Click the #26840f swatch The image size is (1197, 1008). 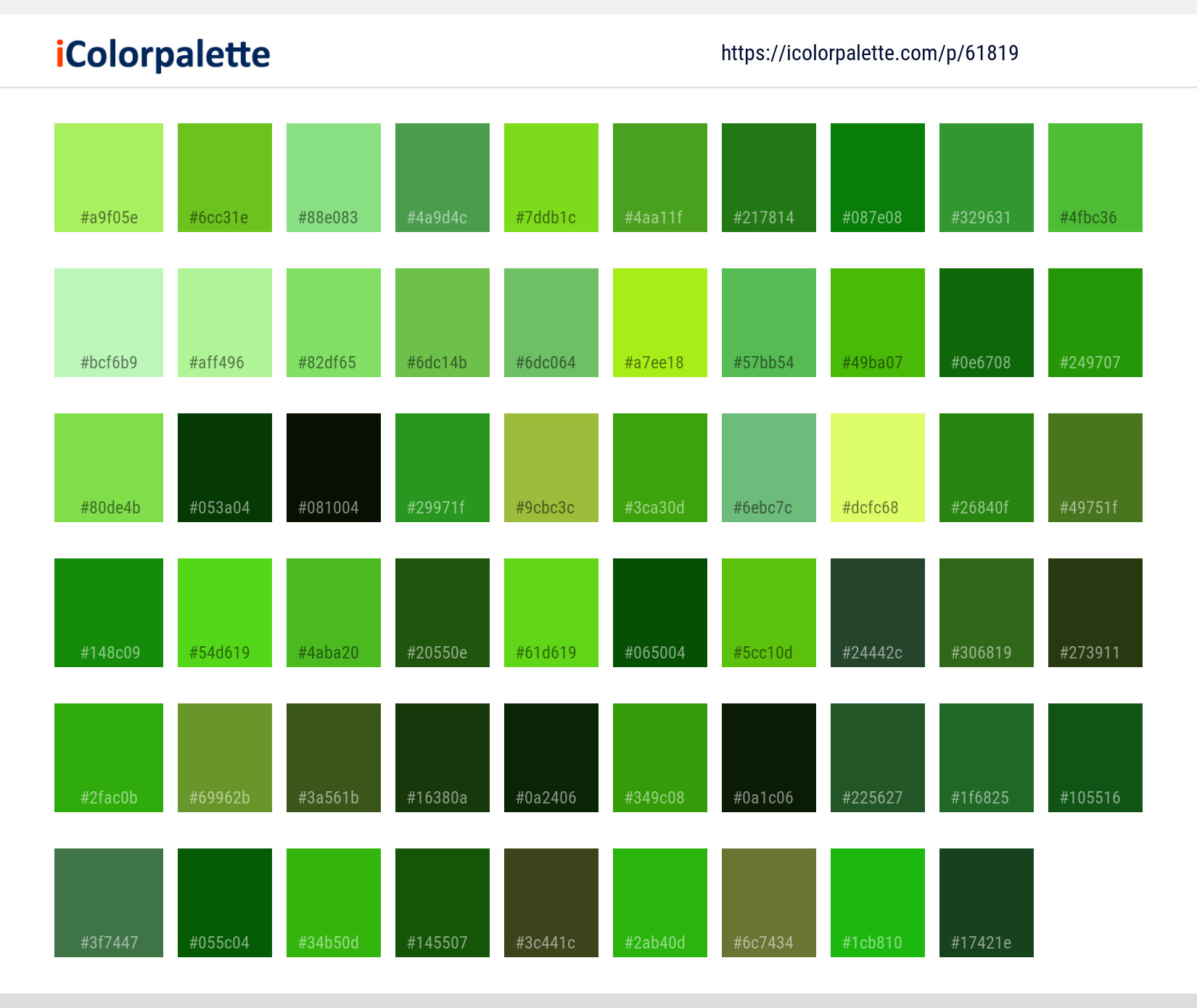987,468
